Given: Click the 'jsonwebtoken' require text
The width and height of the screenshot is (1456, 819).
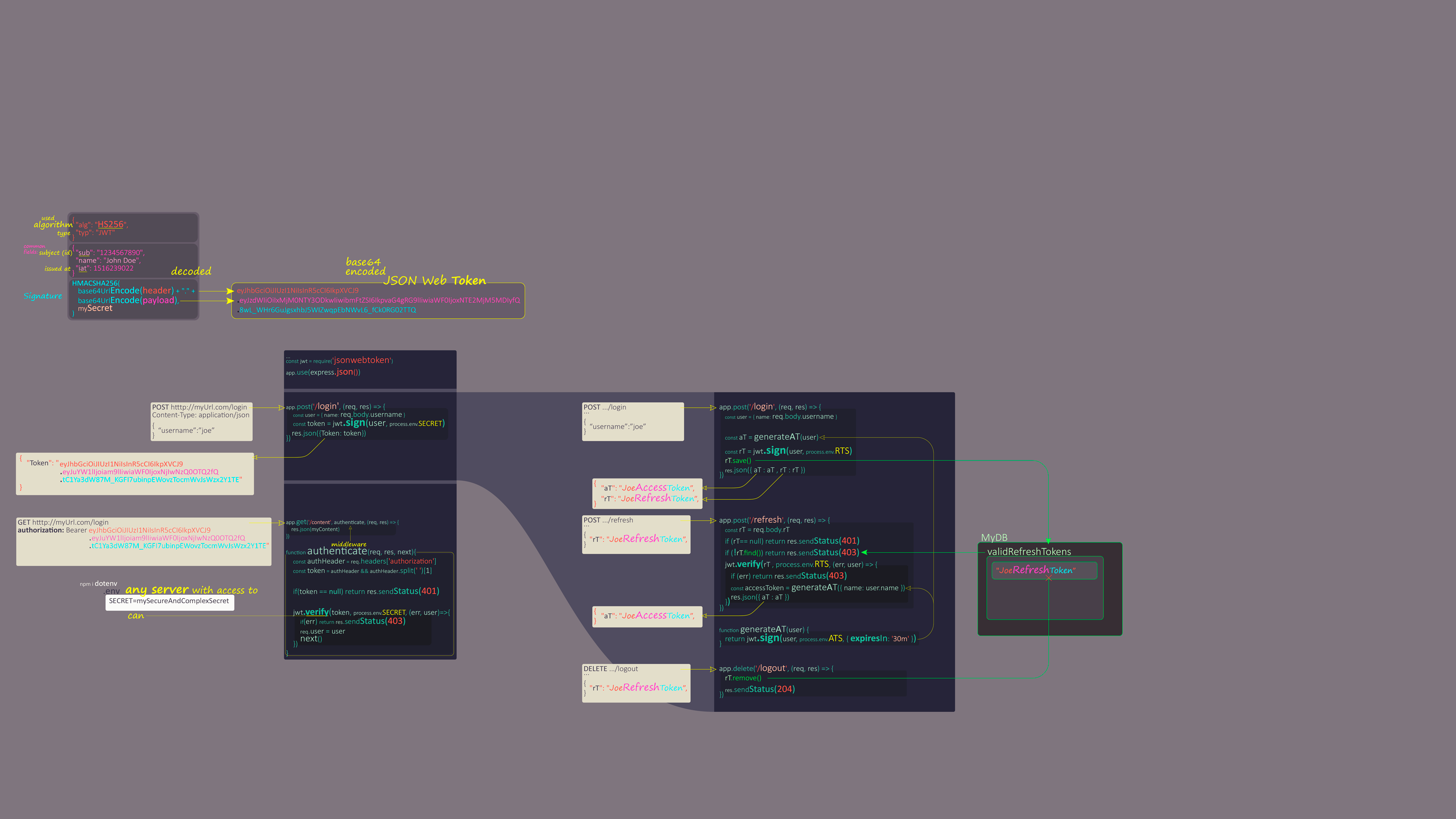Looking at the screenshot, I should (x=363, y=360).
